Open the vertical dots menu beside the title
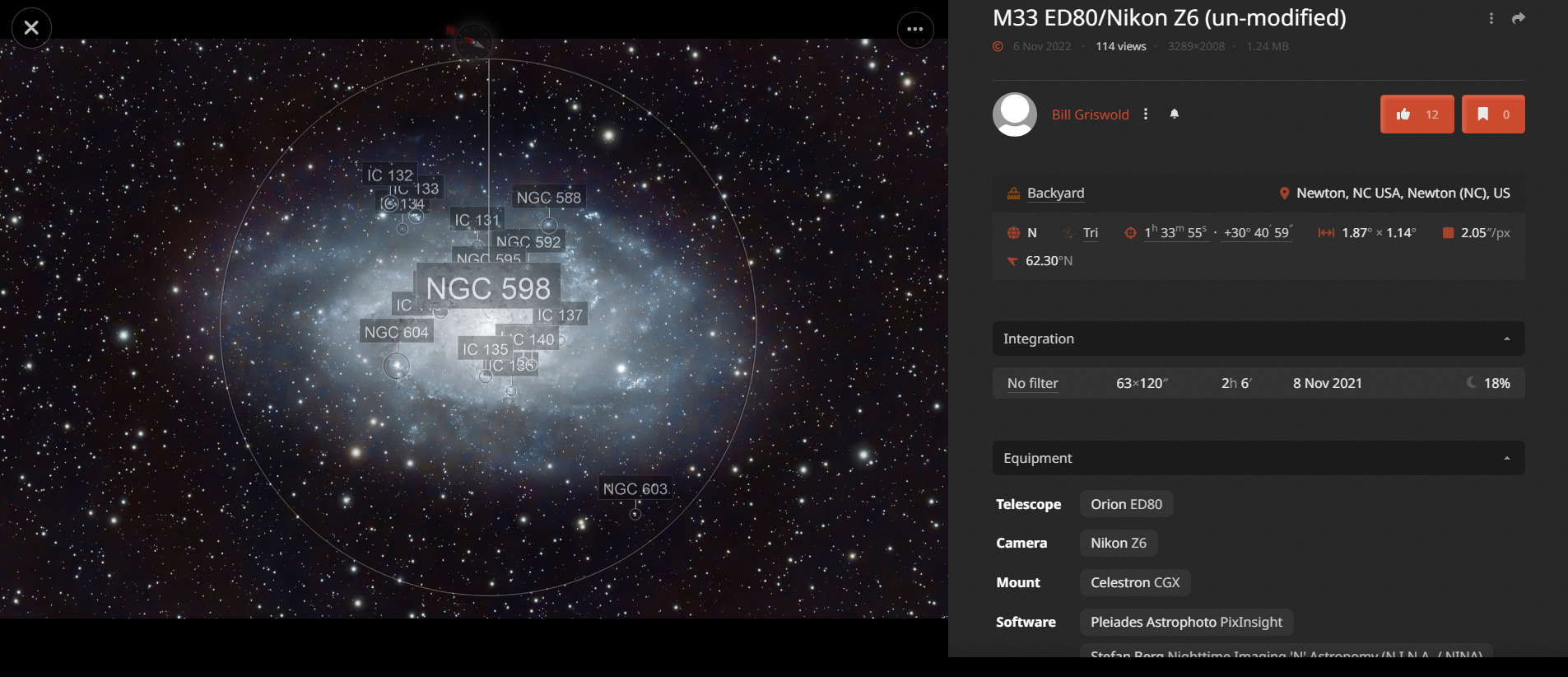 1491,18
